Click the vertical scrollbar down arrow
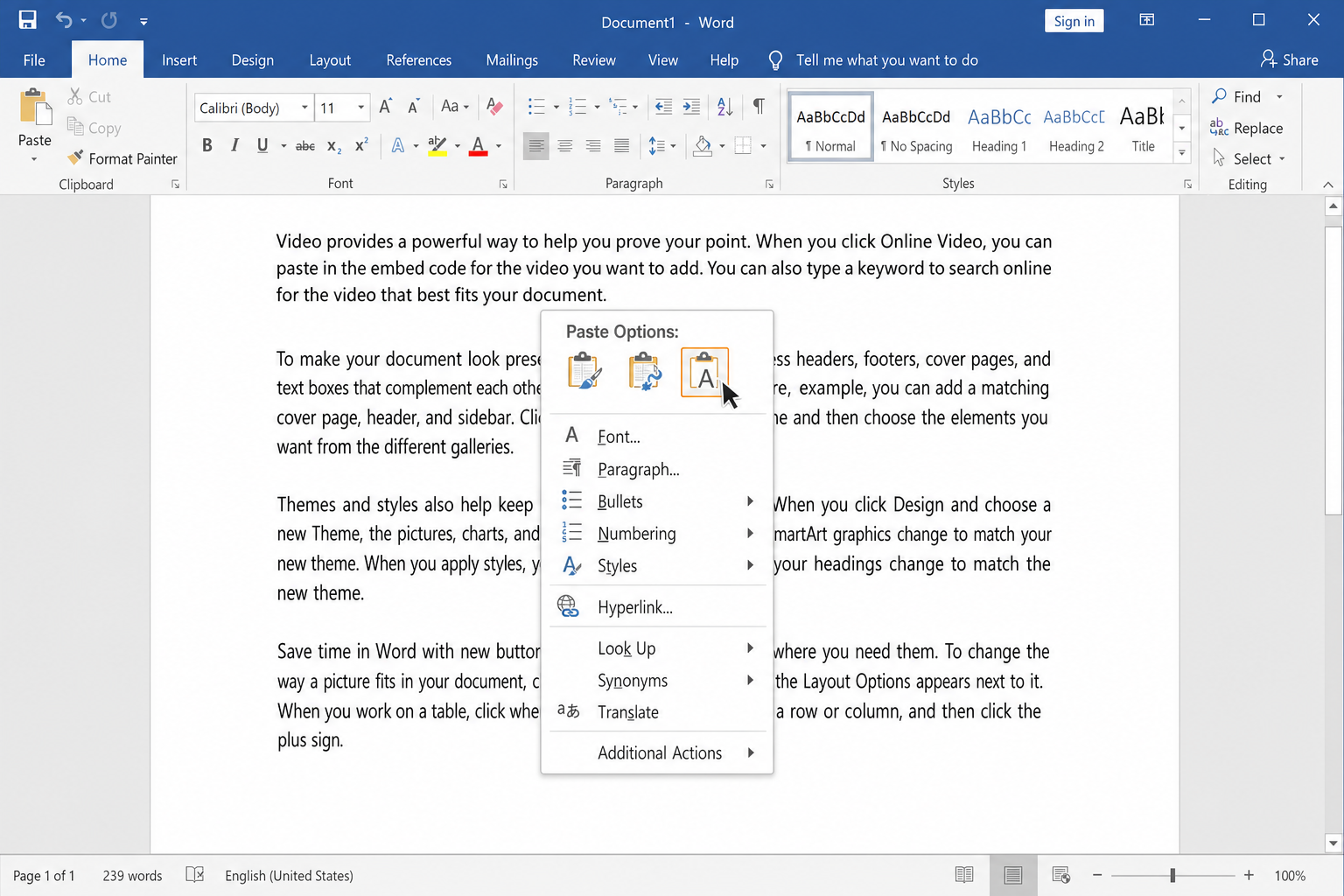 point(1333,843)
